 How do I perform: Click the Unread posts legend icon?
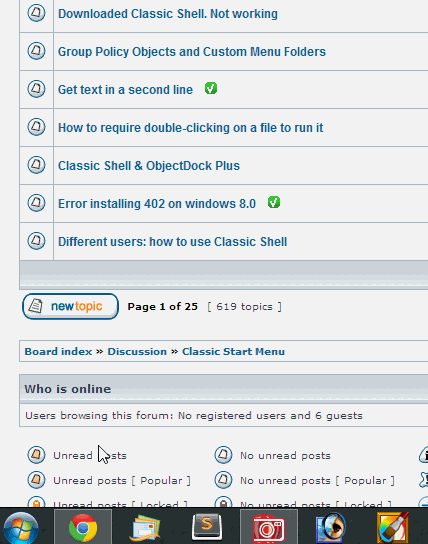tap(36, 454)
